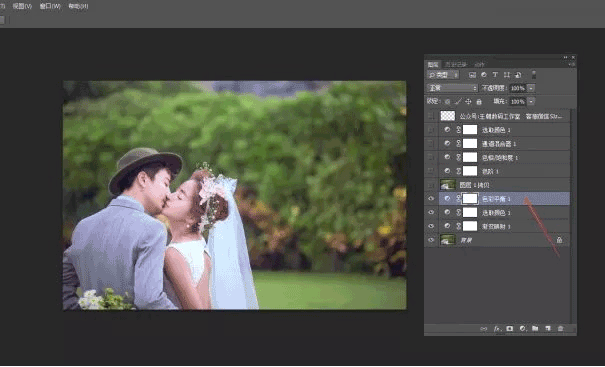Select the mask thumbnail of 渐变映射 1
The width and height of the screenshot is (605, 367).
[470, 226]
